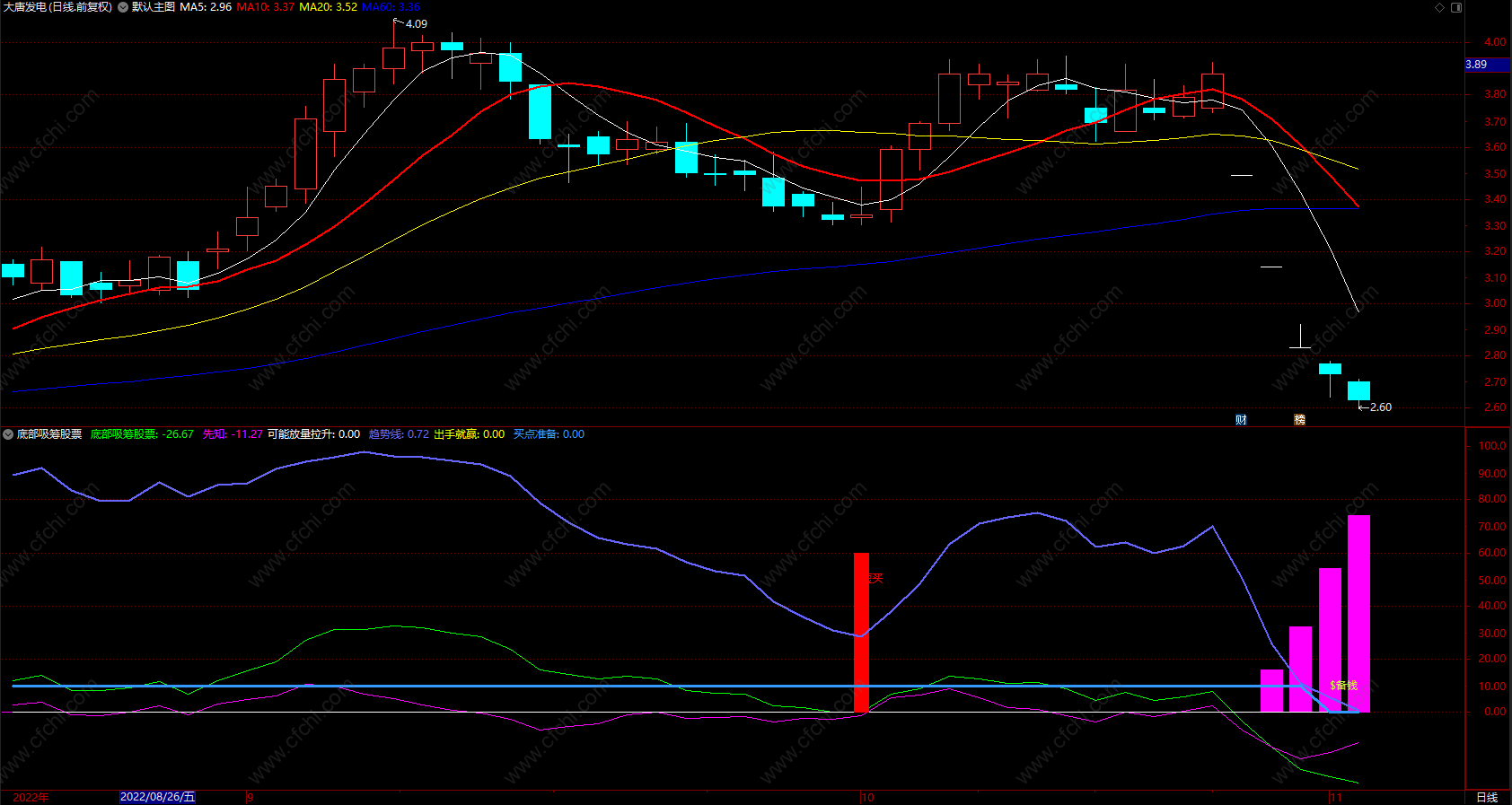The height and width of the screenshot is (805, 1512).
Task: Select the 趋势线: 0.72 value
Action: [399, 434]
